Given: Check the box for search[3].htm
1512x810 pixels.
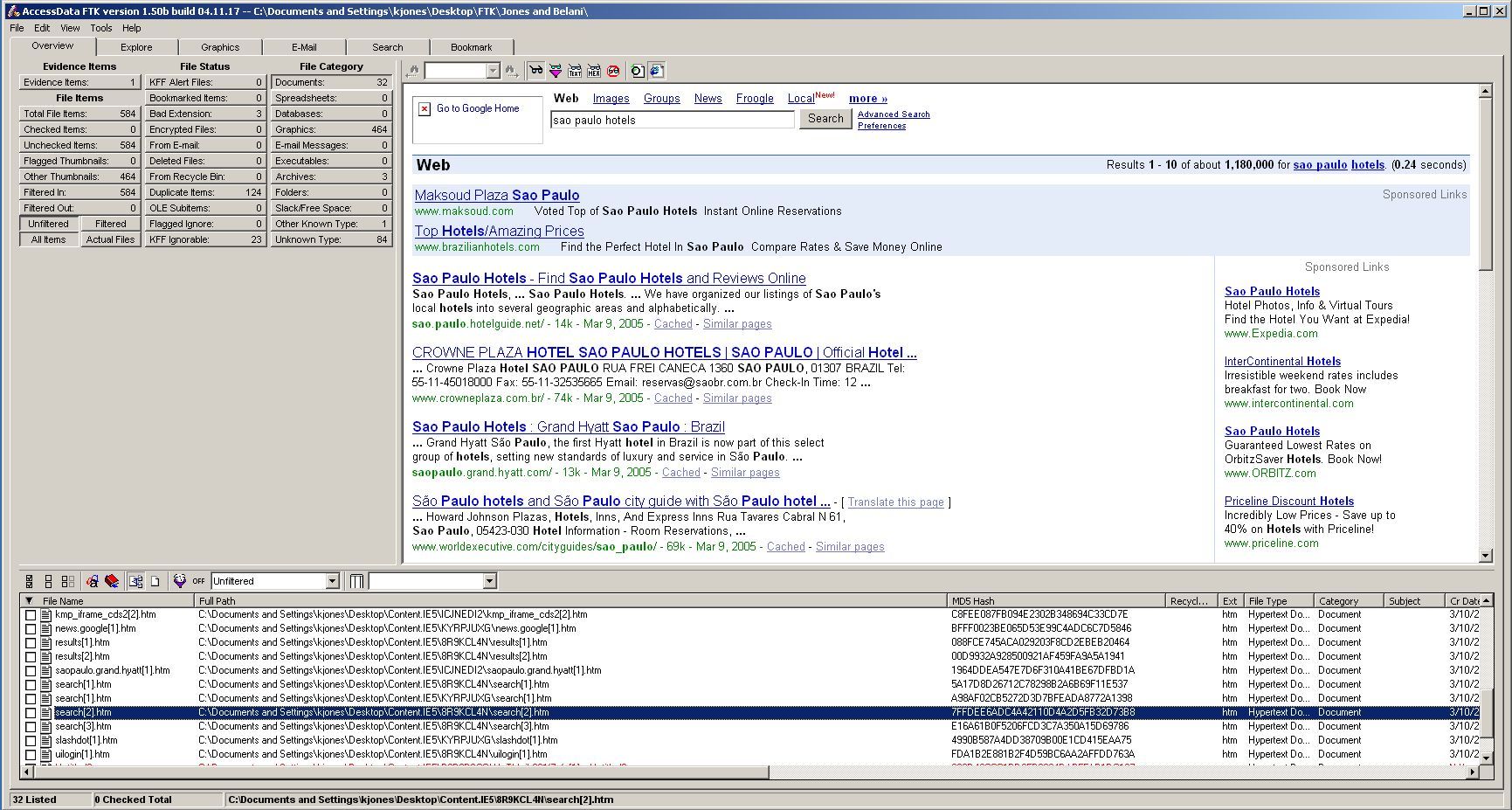Looking at the screenshot, I should [31, 727].
